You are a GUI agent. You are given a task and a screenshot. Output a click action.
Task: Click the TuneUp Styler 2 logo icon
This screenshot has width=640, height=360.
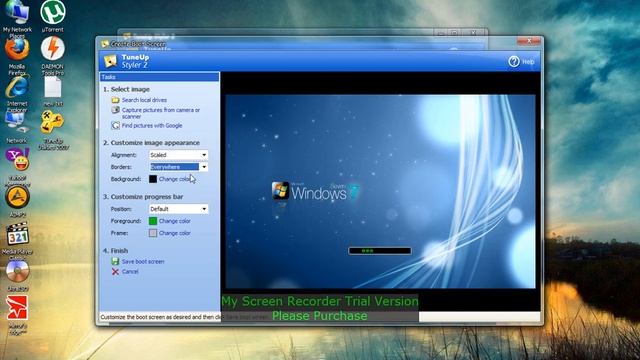(111, 61)
